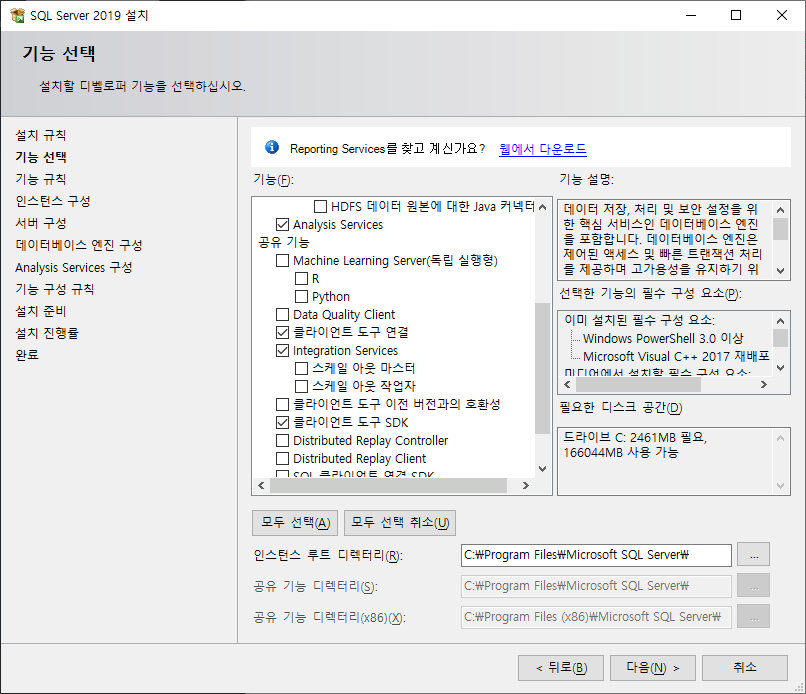
Task: Enable Data Quality Client checkbox
Action: tap(282, 314)
